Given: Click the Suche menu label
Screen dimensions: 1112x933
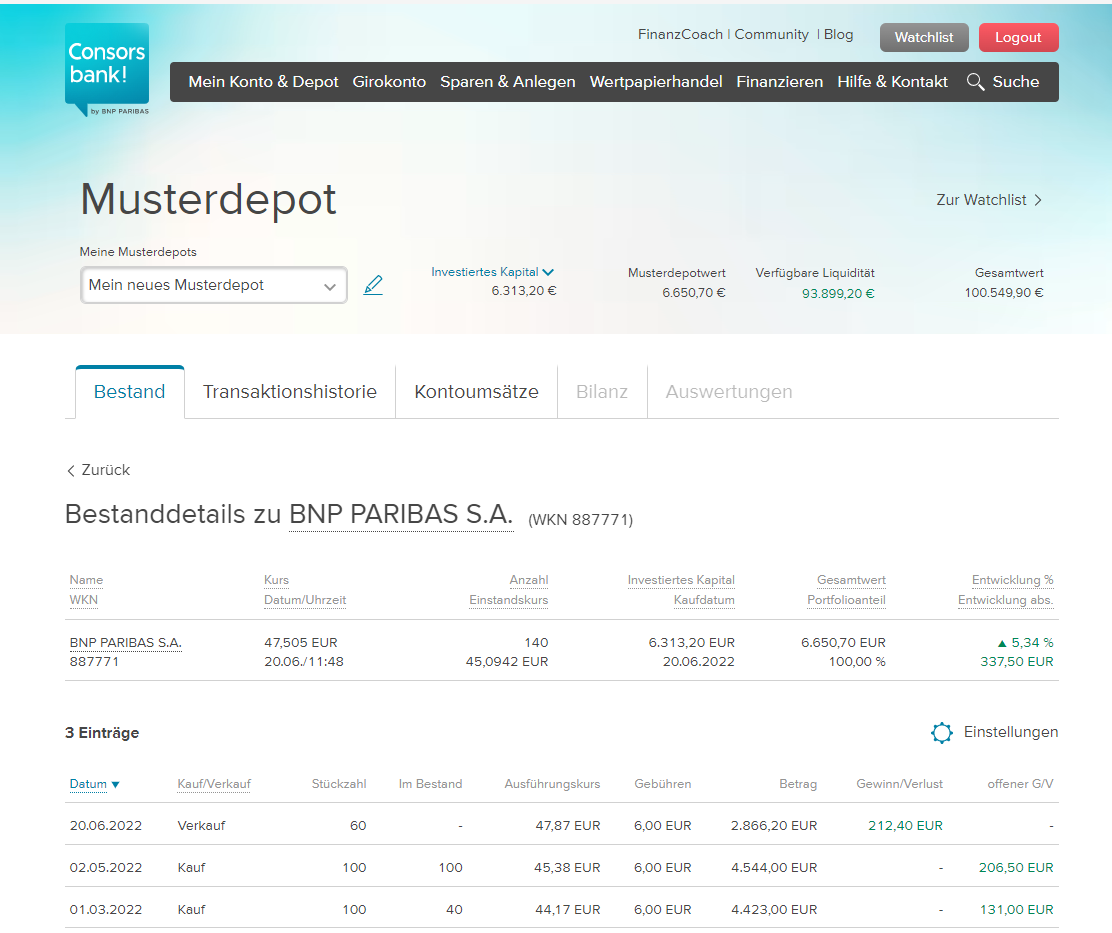Looking at the screenshot, I should point(1016,82).
